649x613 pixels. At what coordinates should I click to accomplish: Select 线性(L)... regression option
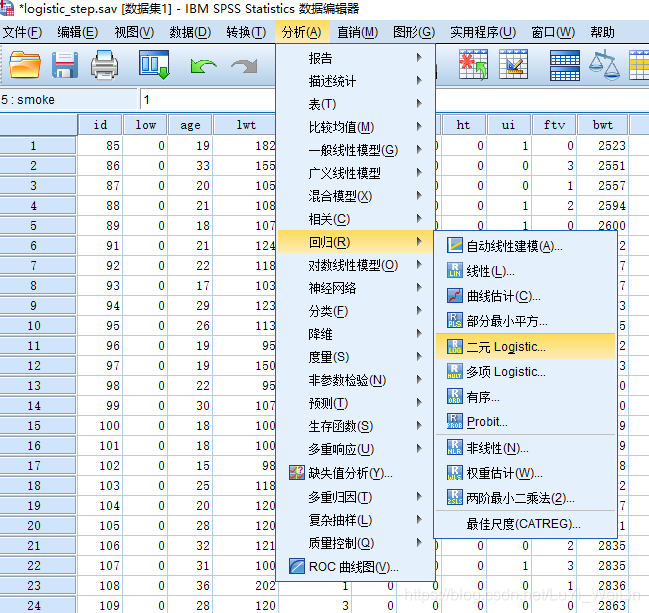pos(526,271)
